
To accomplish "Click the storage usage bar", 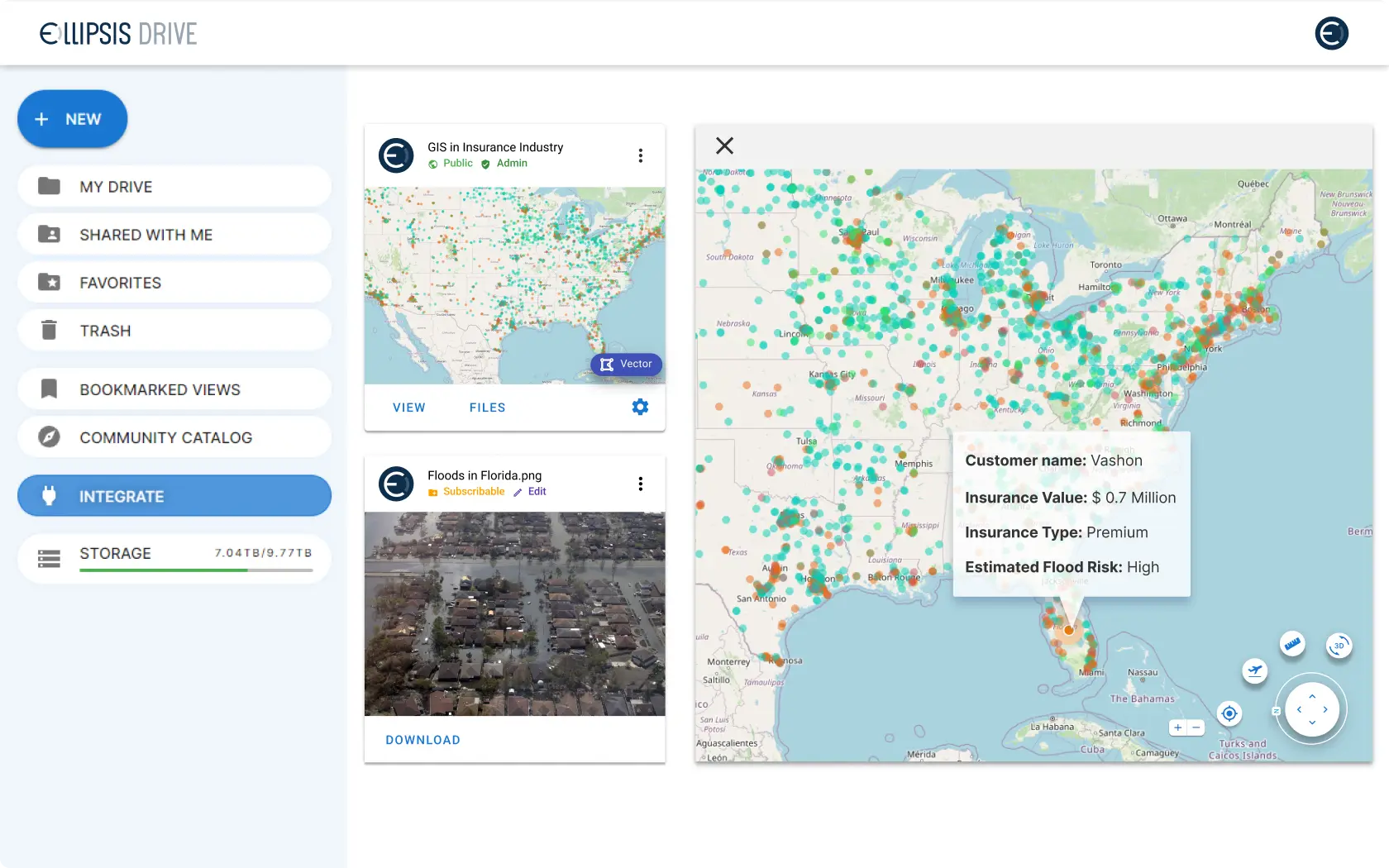I will (196, 570).
